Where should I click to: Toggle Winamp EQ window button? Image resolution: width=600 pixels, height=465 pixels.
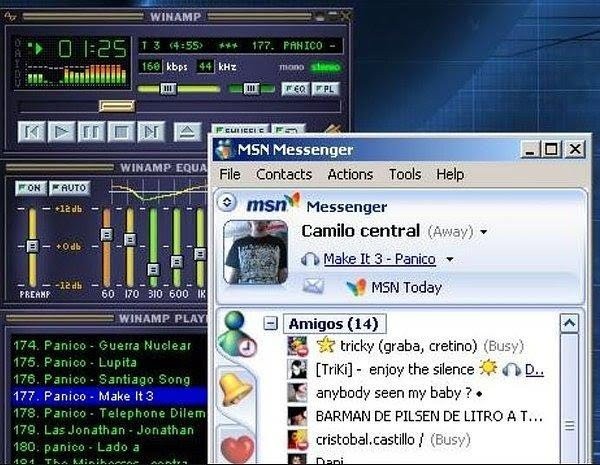pos(295,89)
